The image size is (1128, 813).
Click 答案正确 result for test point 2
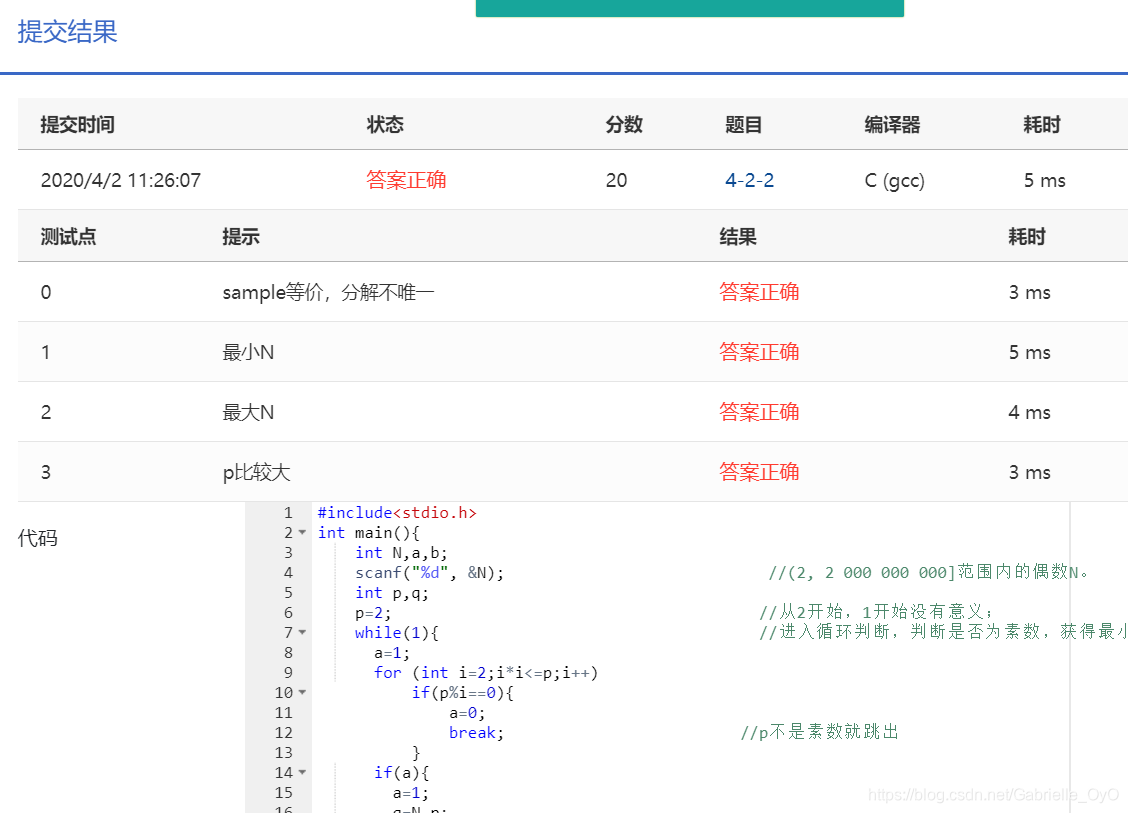click(759, 411)
